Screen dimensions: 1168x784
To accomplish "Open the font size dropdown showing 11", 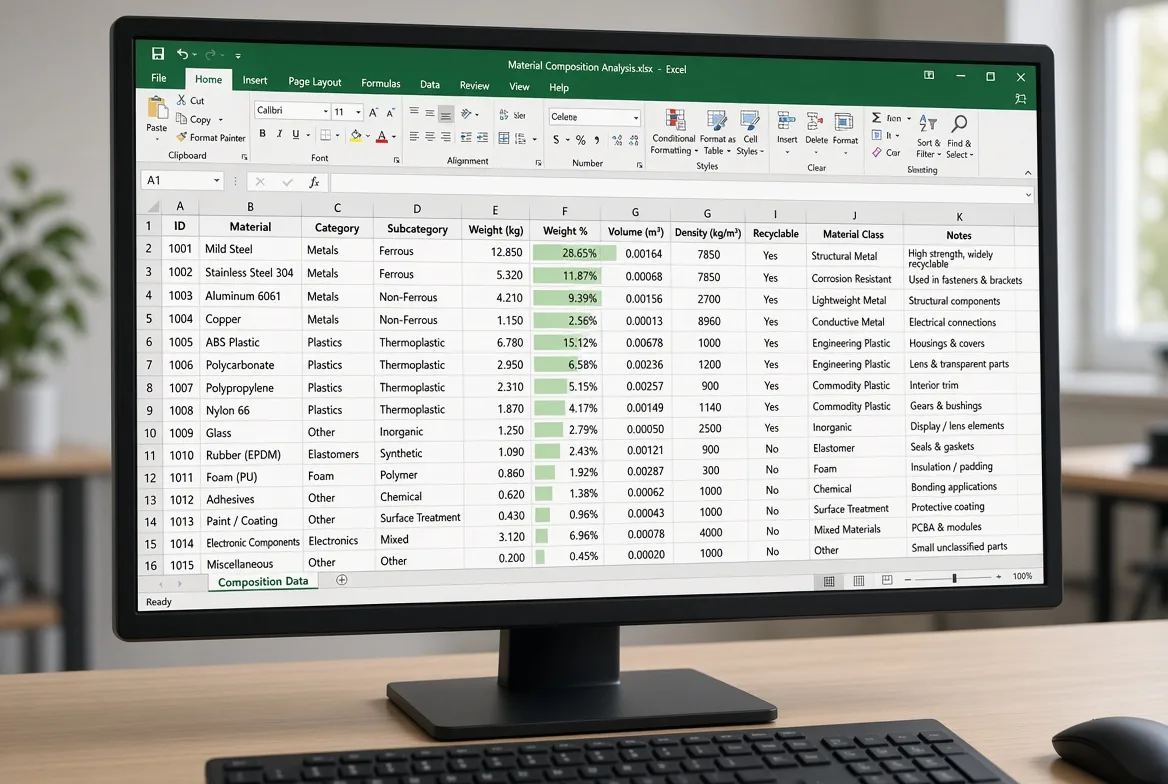I will pos(358,113).
